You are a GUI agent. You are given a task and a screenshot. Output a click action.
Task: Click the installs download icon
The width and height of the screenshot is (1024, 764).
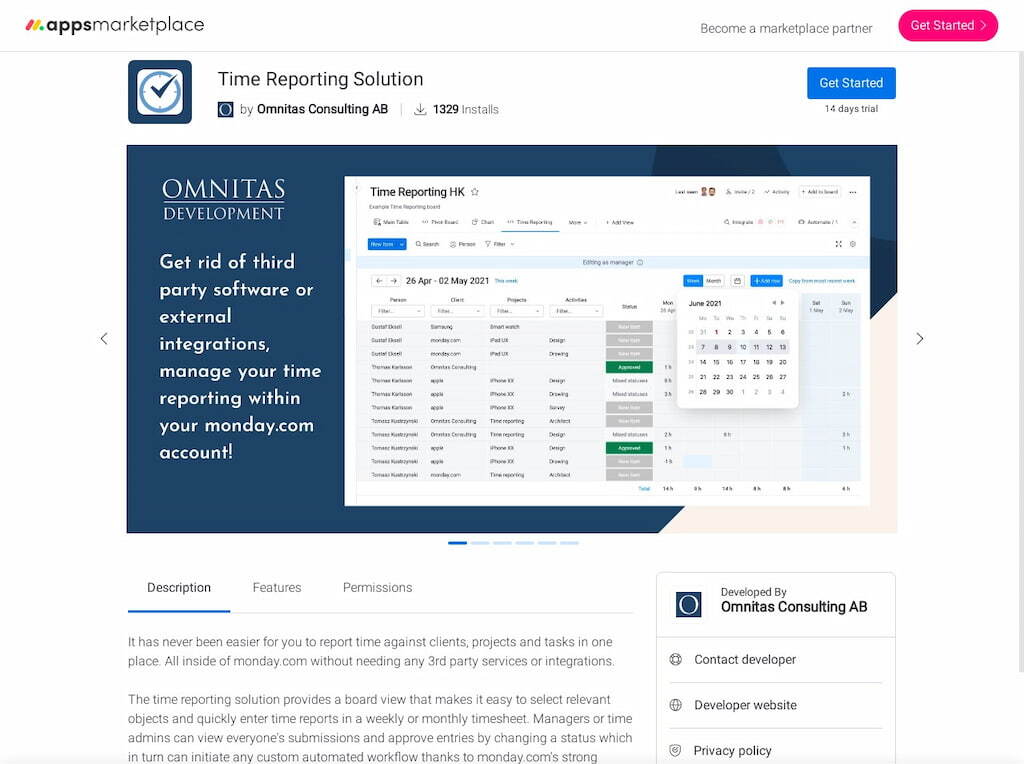(421, 110)
